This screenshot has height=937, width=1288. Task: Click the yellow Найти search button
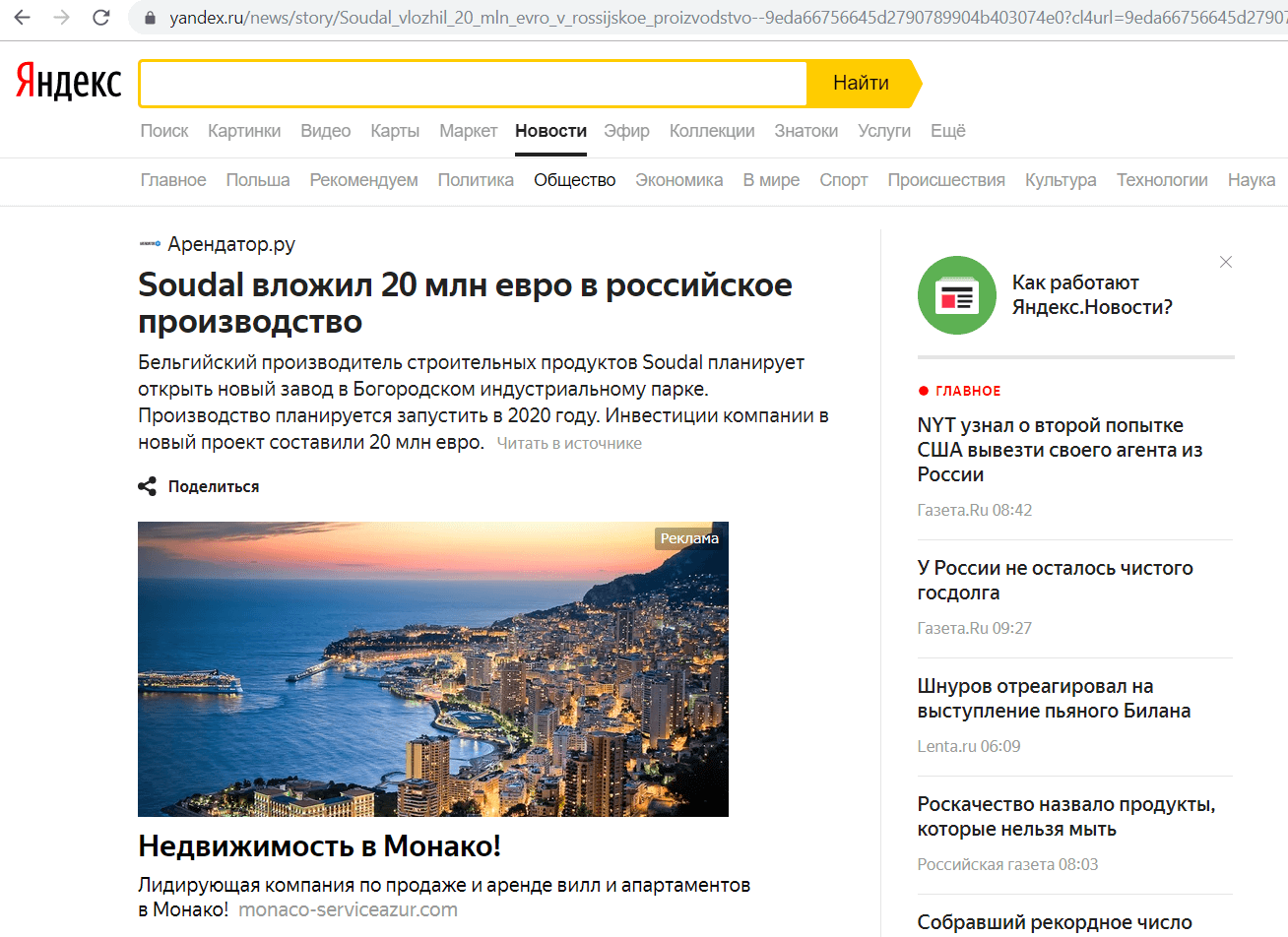864,83
